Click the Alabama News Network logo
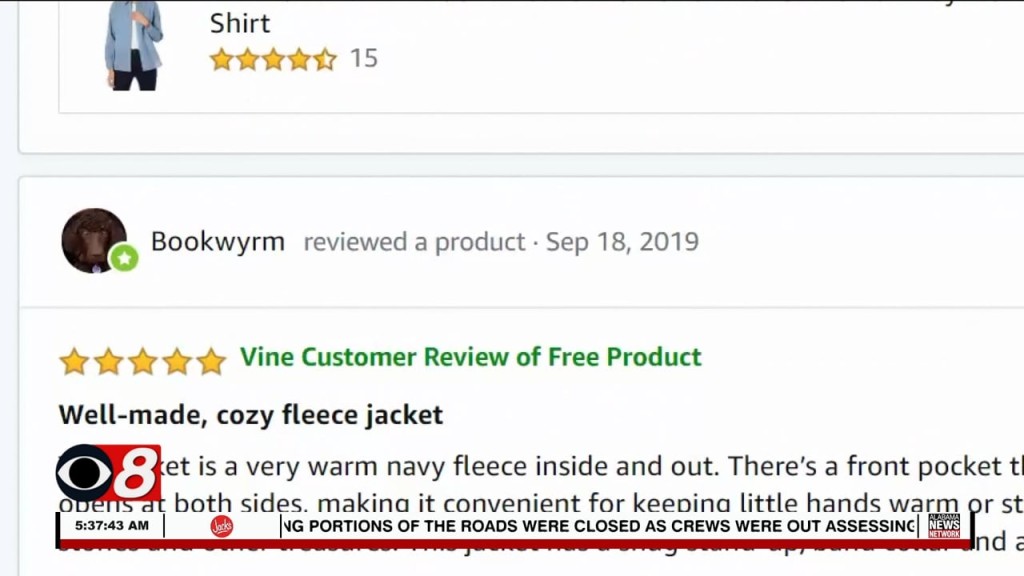1024x576 pixels. [944, 526]
